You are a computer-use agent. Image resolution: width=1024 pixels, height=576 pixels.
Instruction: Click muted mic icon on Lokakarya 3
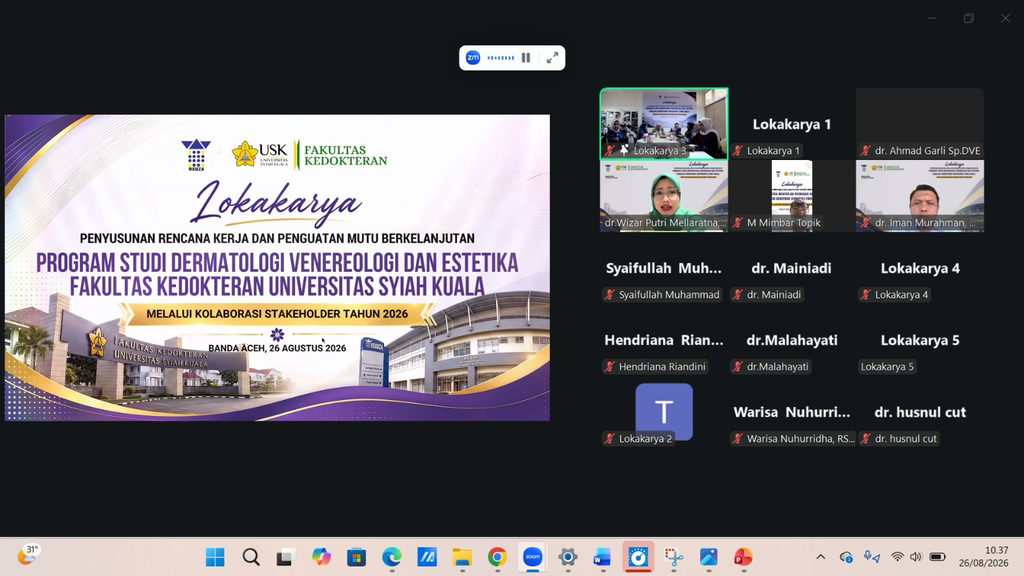point(610,150)
